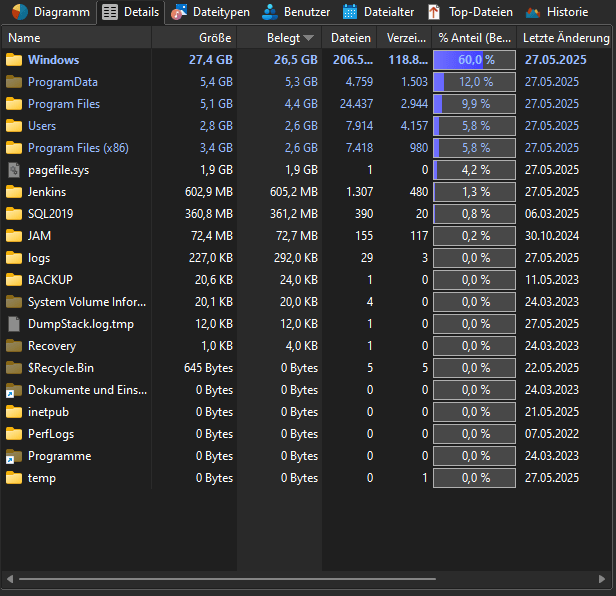
Task: Open the Dateialter tab
Action: tap(378, 12)
